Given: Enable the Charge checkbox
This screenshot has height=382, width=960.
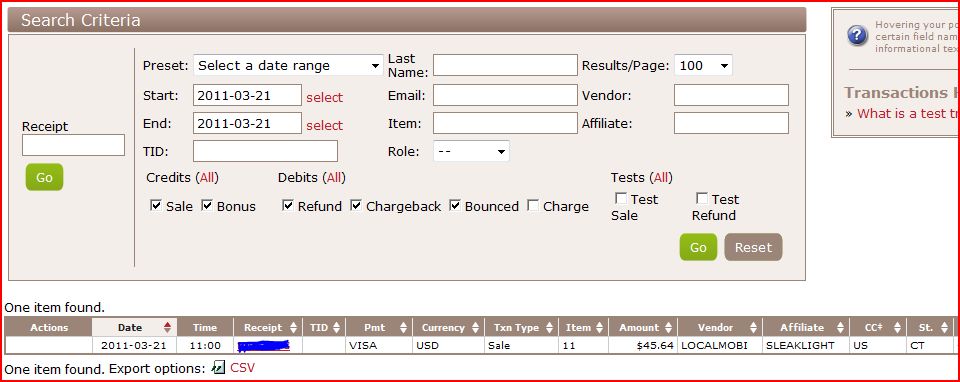Looking at the screenshot, I should click(x=533, y=206).
